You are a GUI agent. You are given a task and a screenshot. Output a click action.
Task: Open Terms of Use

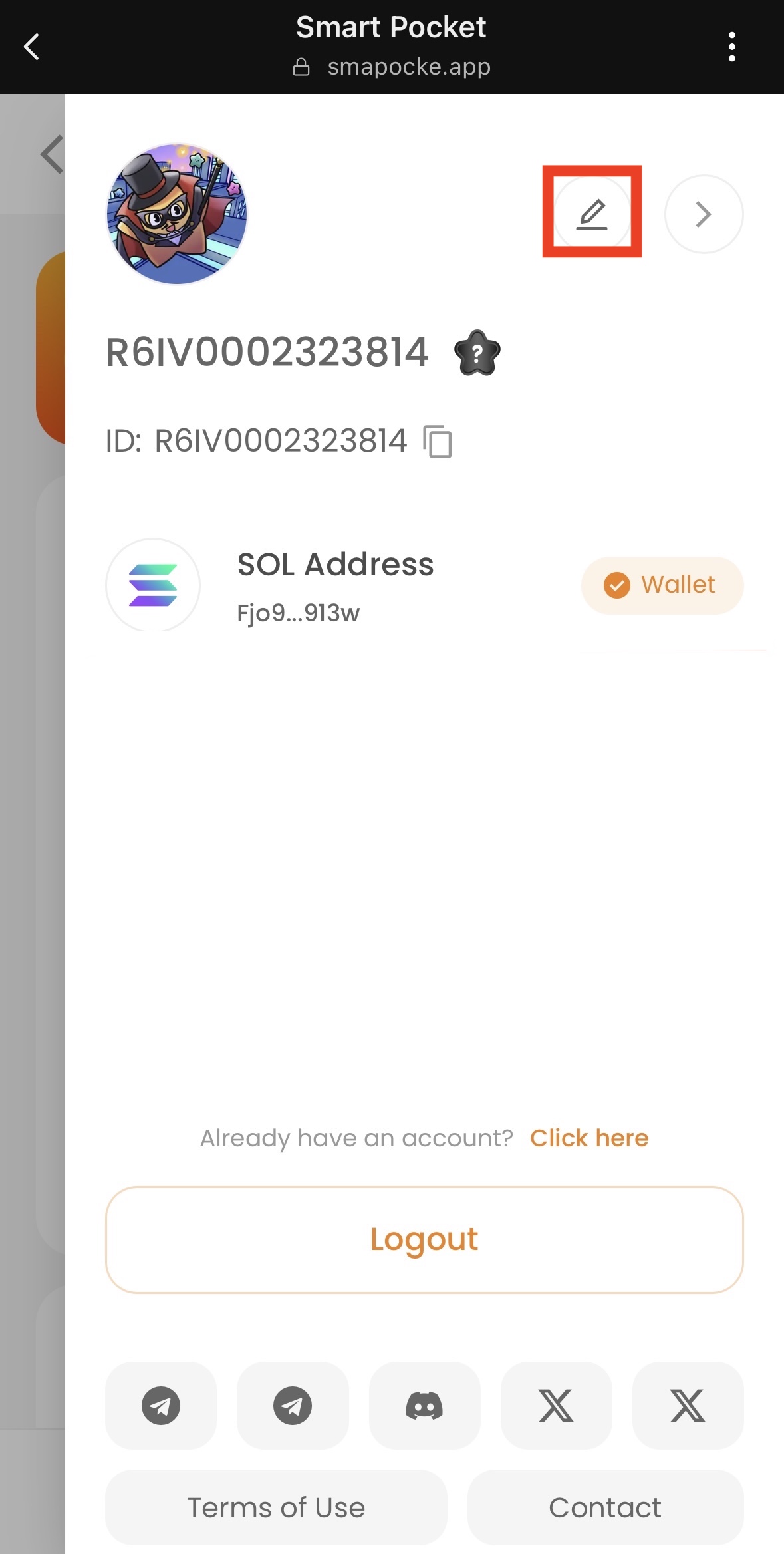276,1507
